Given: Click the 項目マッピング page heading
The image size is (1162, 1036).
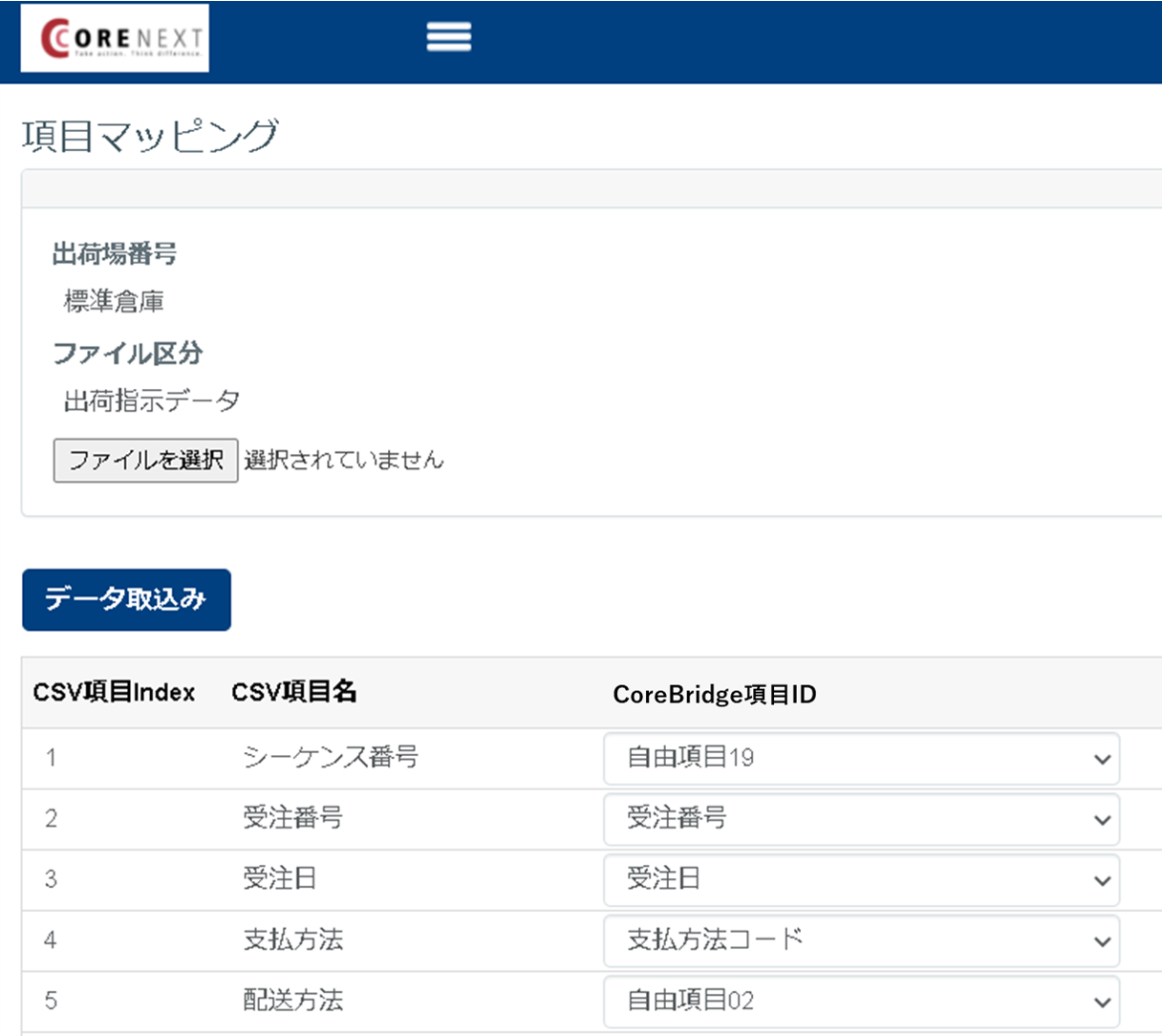Looking at the screenshot, I should 150,136.
